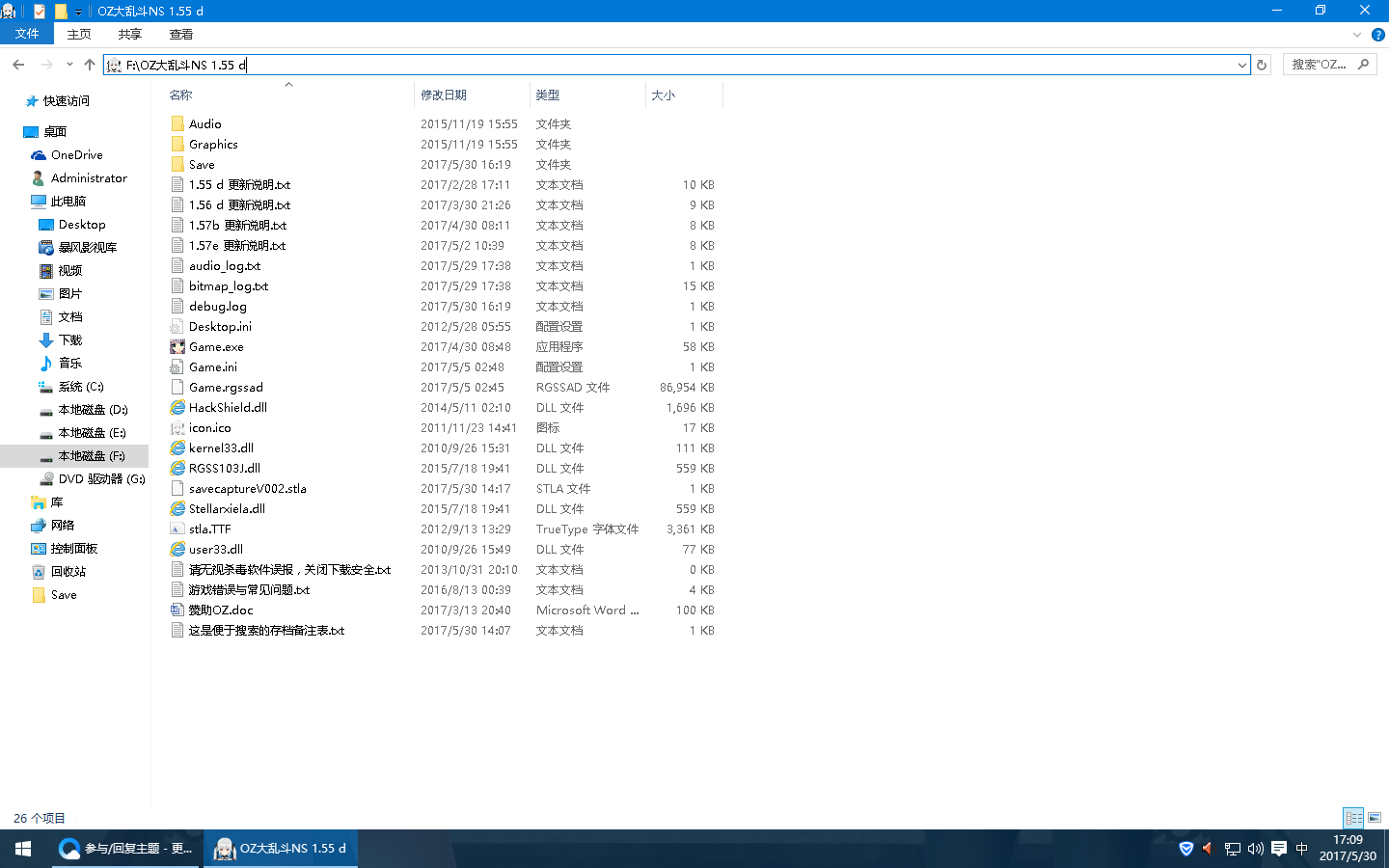Open recent locations dropdown arrow
The height and width of the screenshot is (868, 1389).
pyautogui.click(x=69, y=65)
